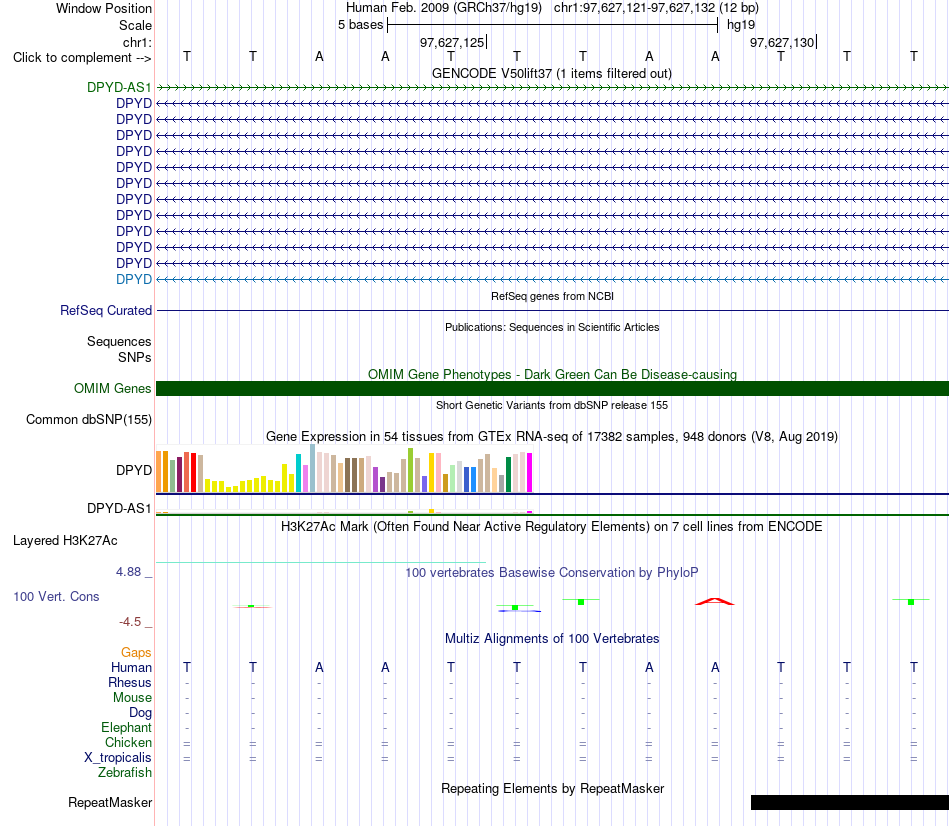Viewport: 950px width, 826px height.
Task: Click the OMIM Genes track label
Action: click(112, 388)
